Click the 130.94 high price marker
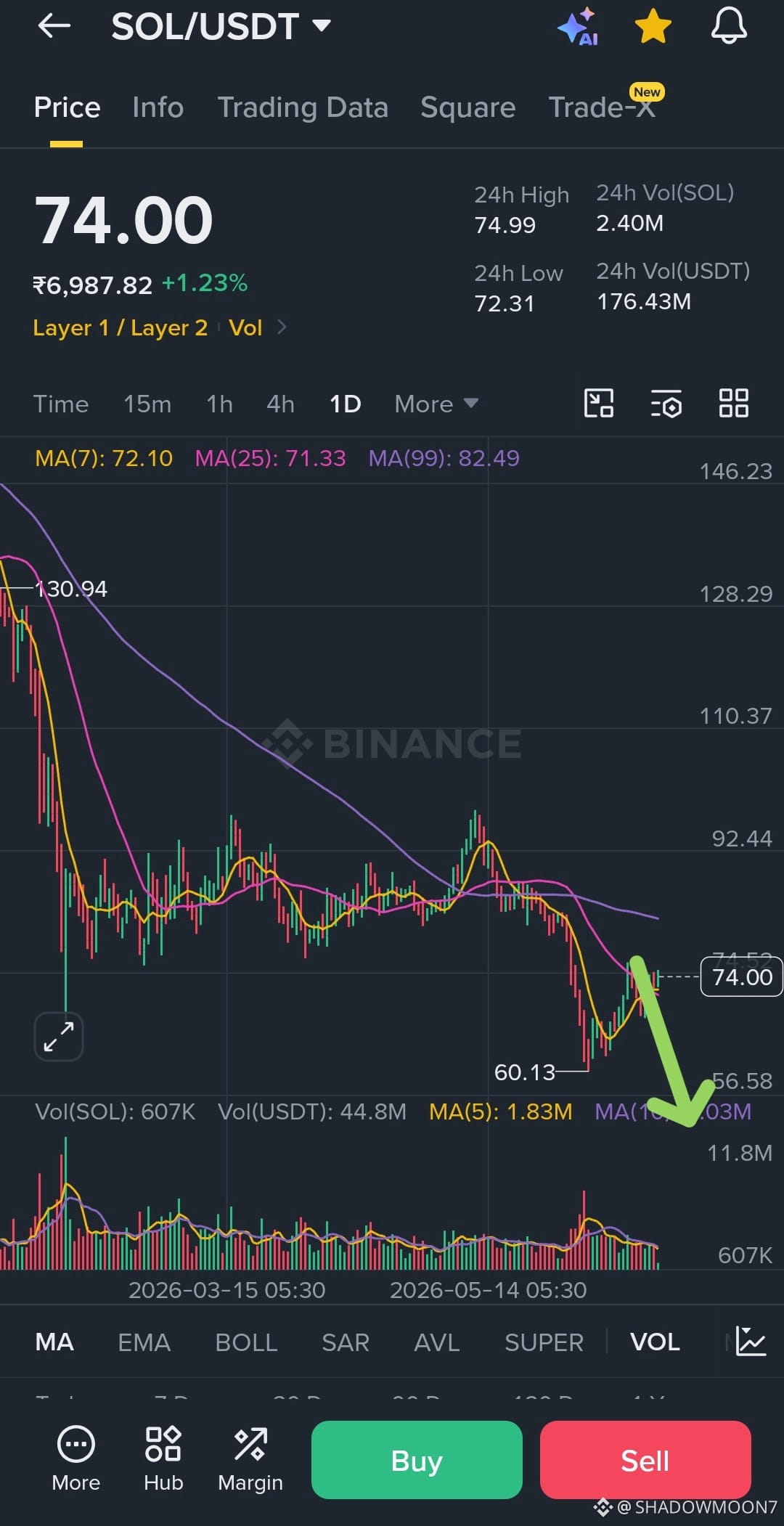Screen dimensions: 784x1526 point(71,589)
